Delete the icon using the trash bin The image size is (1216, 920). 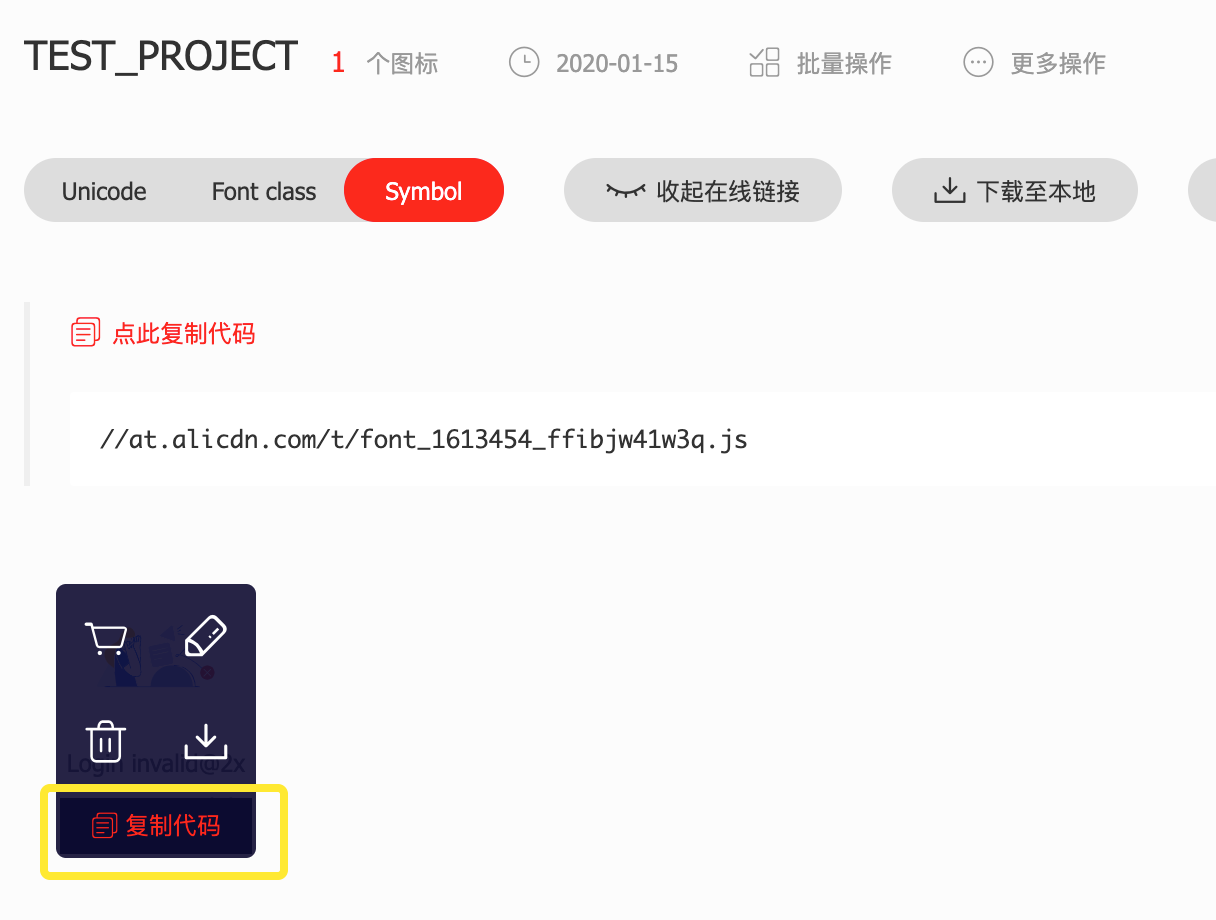[x=106, y=741]
